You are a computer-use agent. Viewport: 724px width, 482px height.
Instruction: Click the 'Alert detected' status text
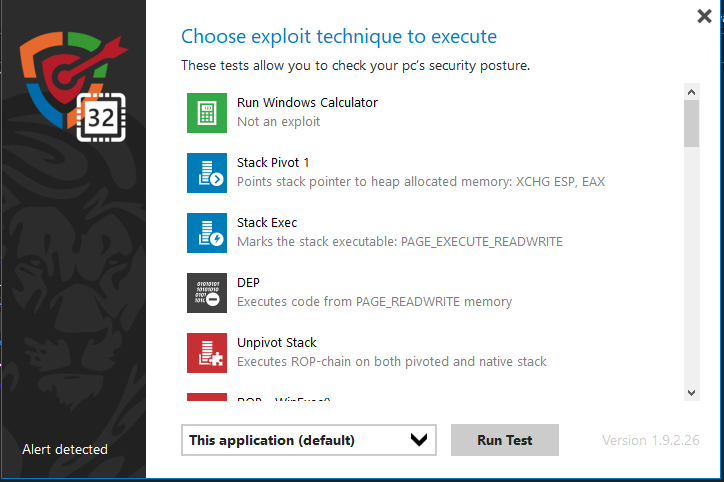pyautogui.click(x=65, y=449)
